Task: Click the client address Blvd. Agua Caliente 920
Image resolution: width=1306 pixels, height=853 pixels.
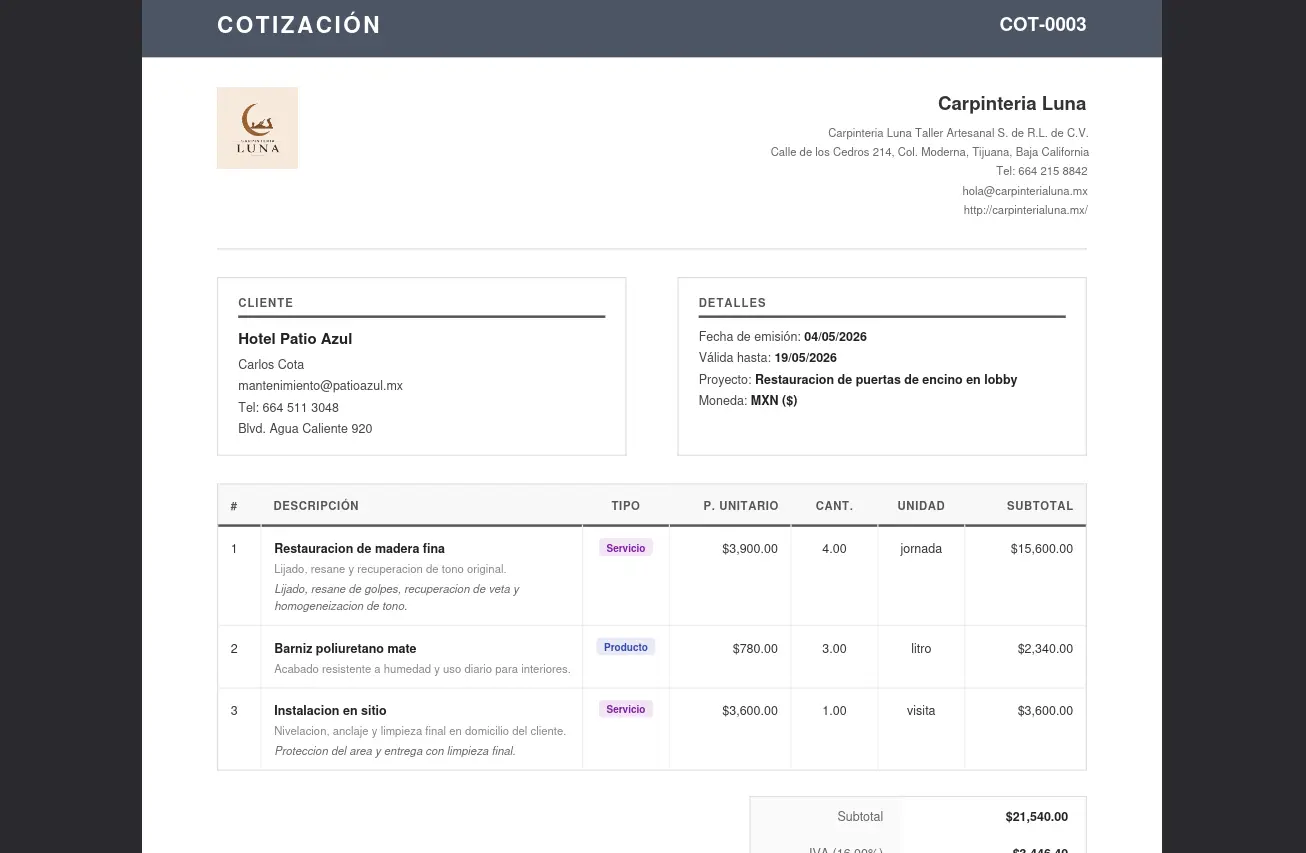Action: tap(305, 429)
